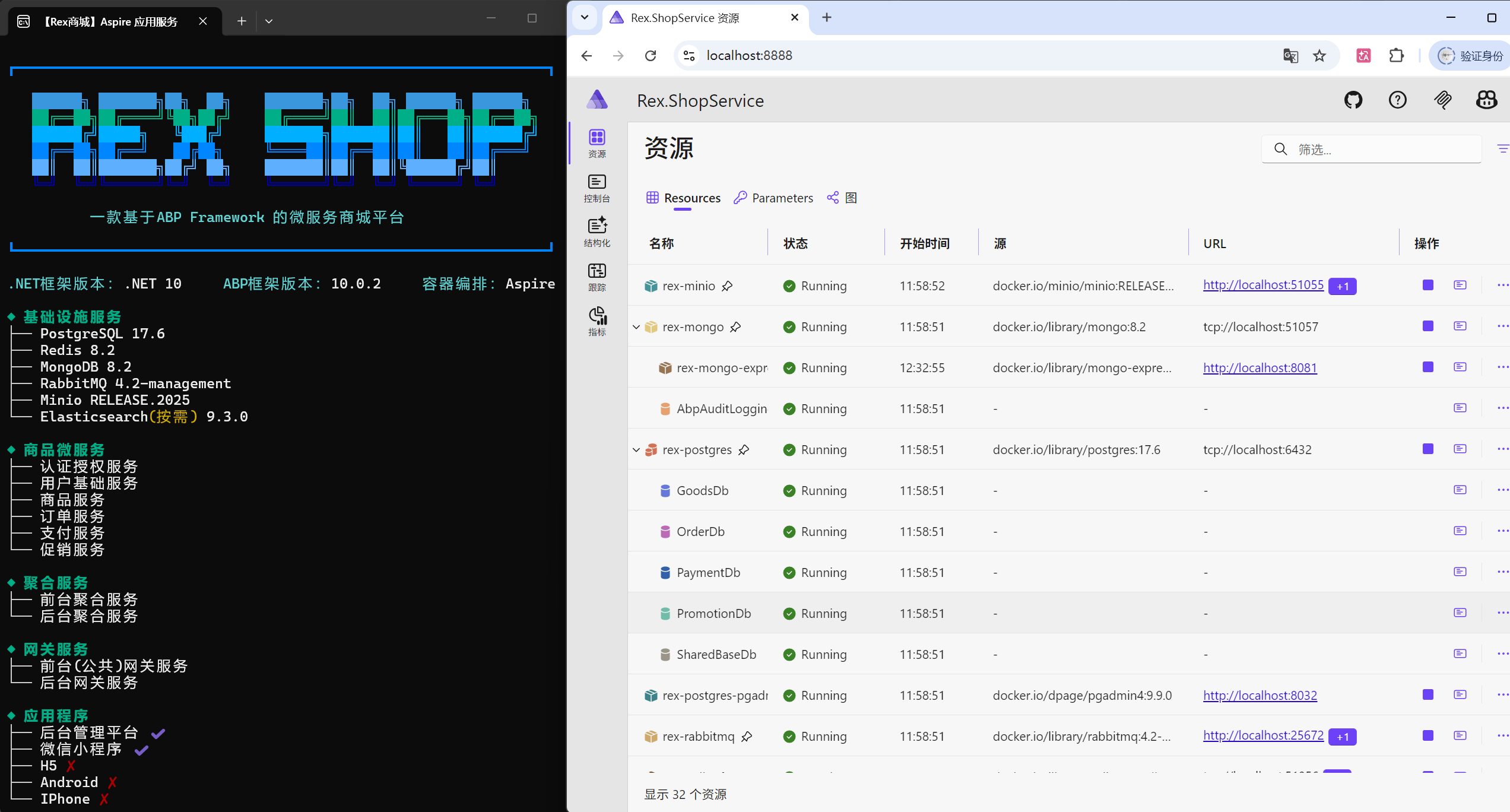Open more actions for rex-mongo row
Viewport: 1510px width, 812px height.
pyautogui.click(x=1503, y=326)
